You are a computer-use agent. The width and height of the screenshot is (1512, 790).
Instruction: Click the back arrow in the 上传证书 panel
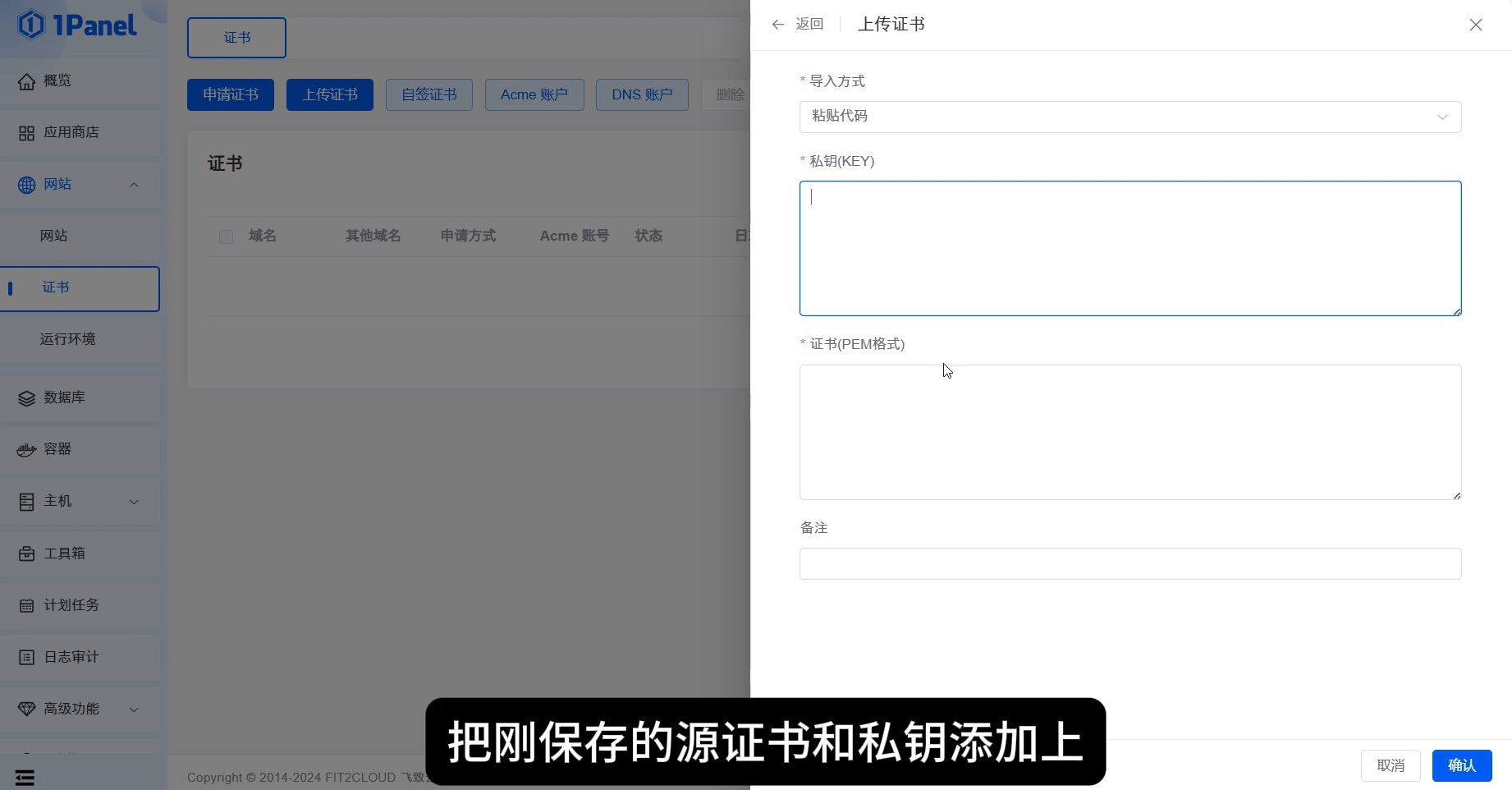click(778, 25)
